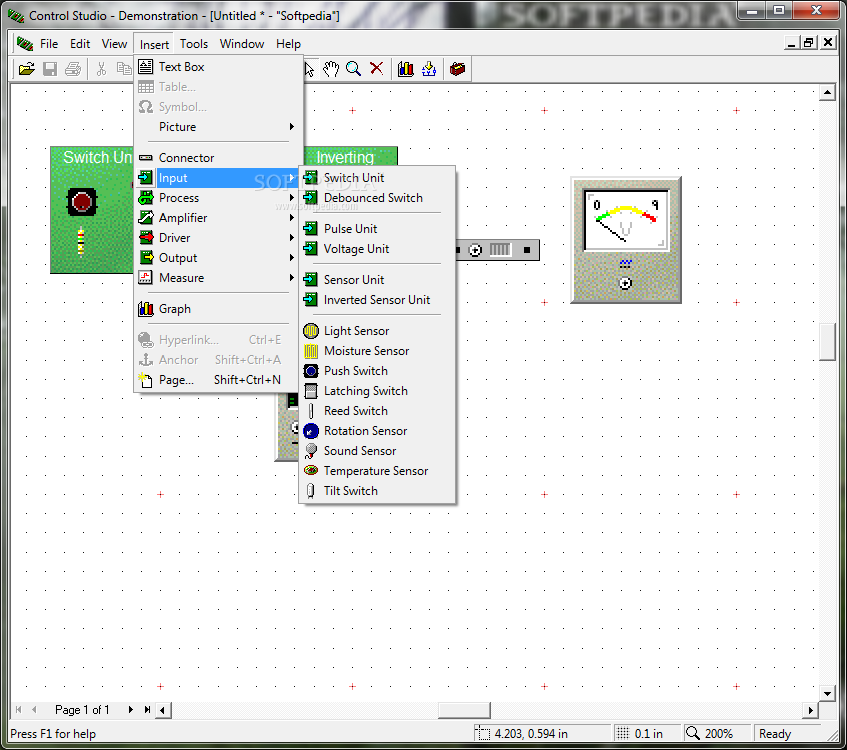Open the Window menu
Viewport: 847px width, 750px height.
[241, 44]
